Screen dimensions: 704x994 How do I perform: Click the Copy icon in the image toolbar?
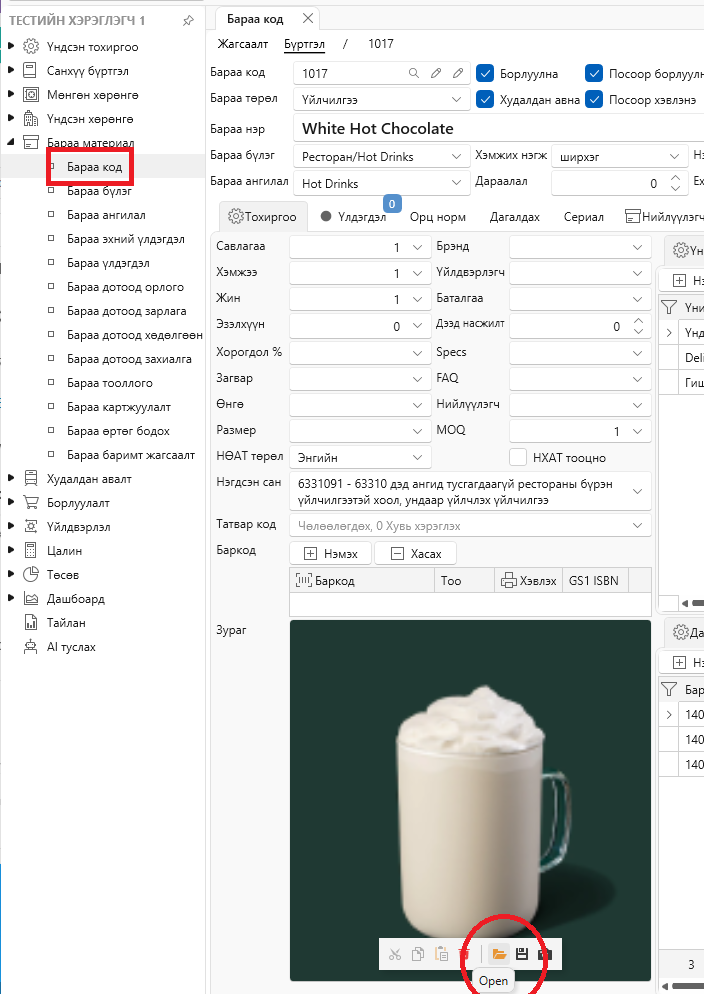pyautogui.click(x=418, y=954)
